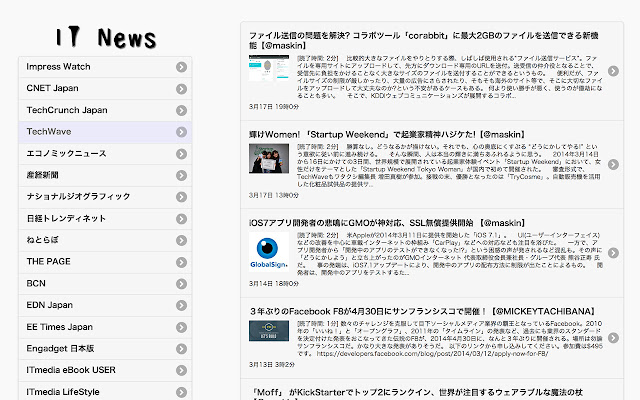Click the GlobalSign eye logo thumbnail

[x=269, y=252]
